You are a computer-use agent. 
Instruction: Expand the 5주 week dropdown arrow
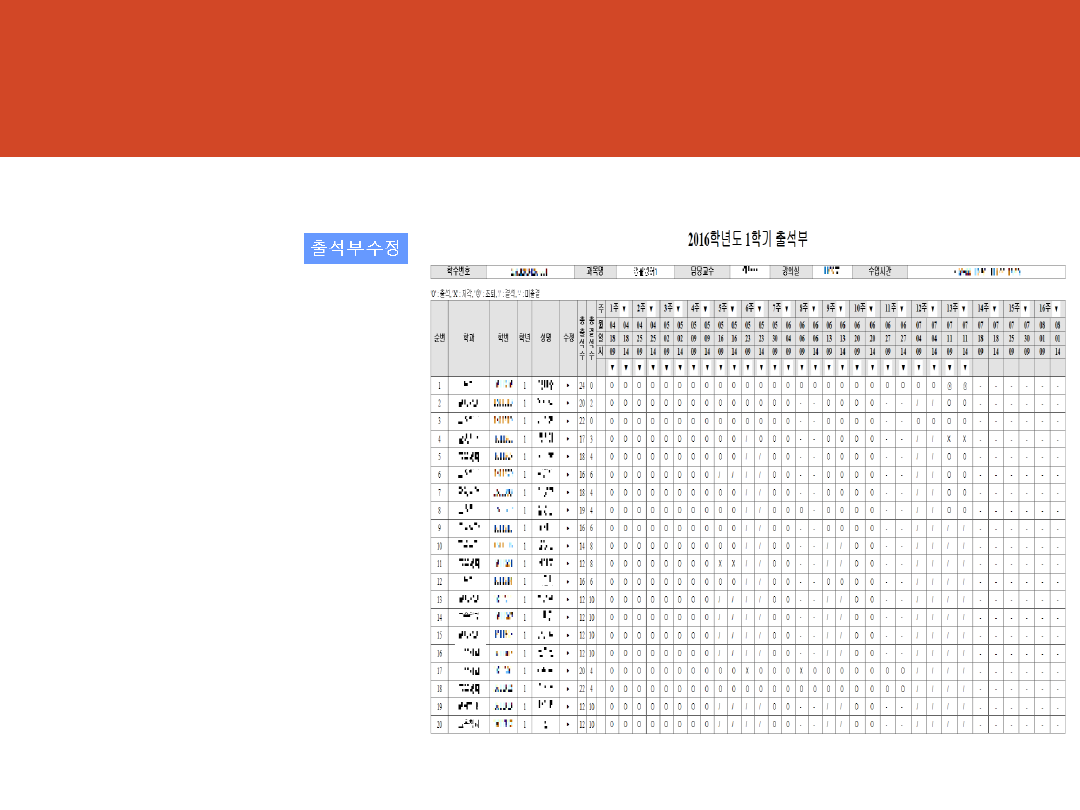[x=732, y=308]
